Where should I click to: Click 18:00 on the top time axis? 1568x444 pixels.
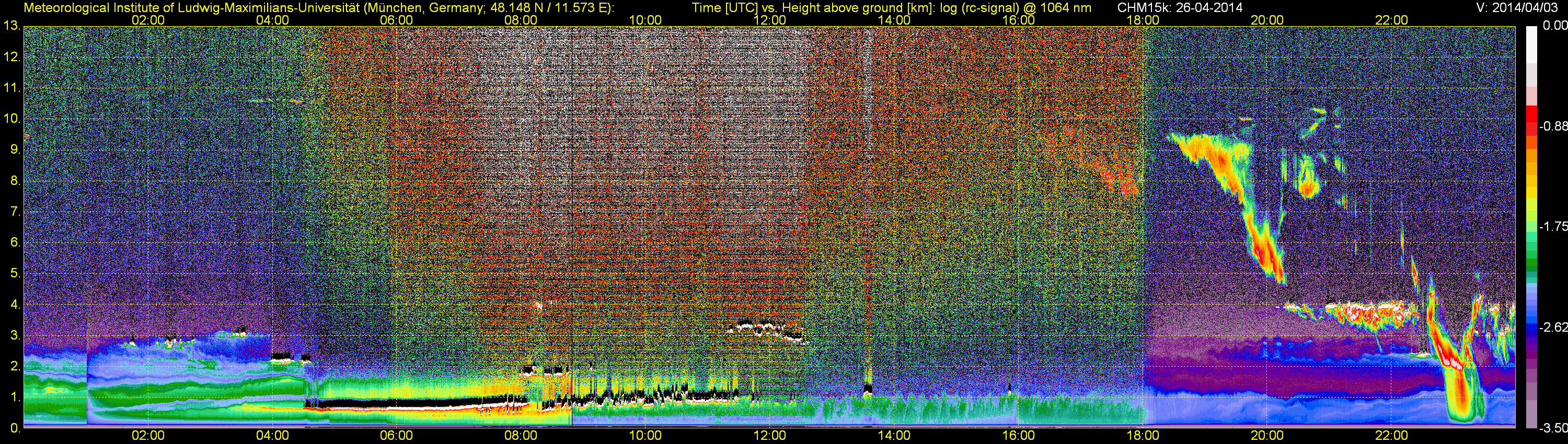1143,20
